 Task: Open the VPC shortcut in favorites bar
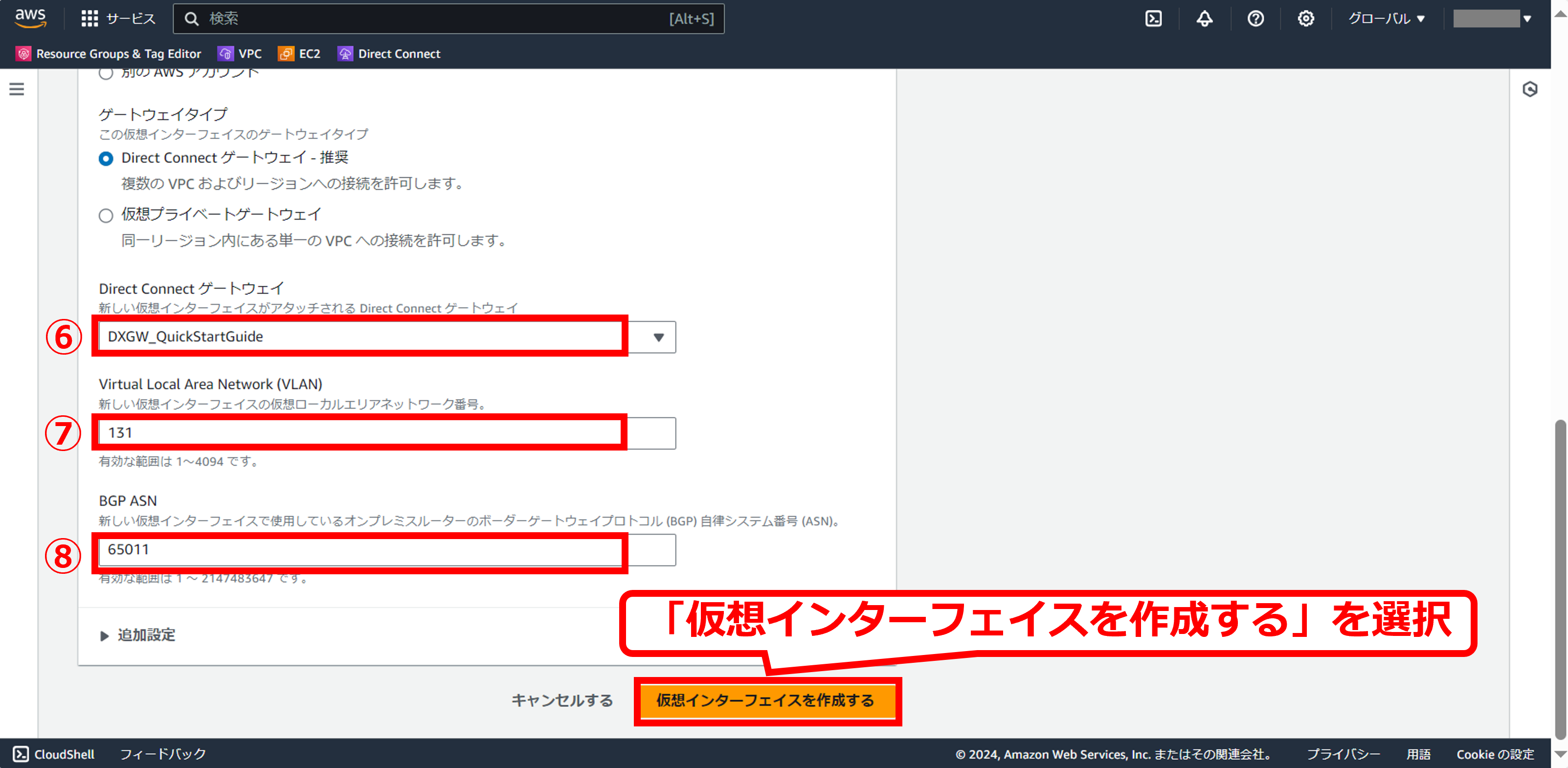pos(241,54)
